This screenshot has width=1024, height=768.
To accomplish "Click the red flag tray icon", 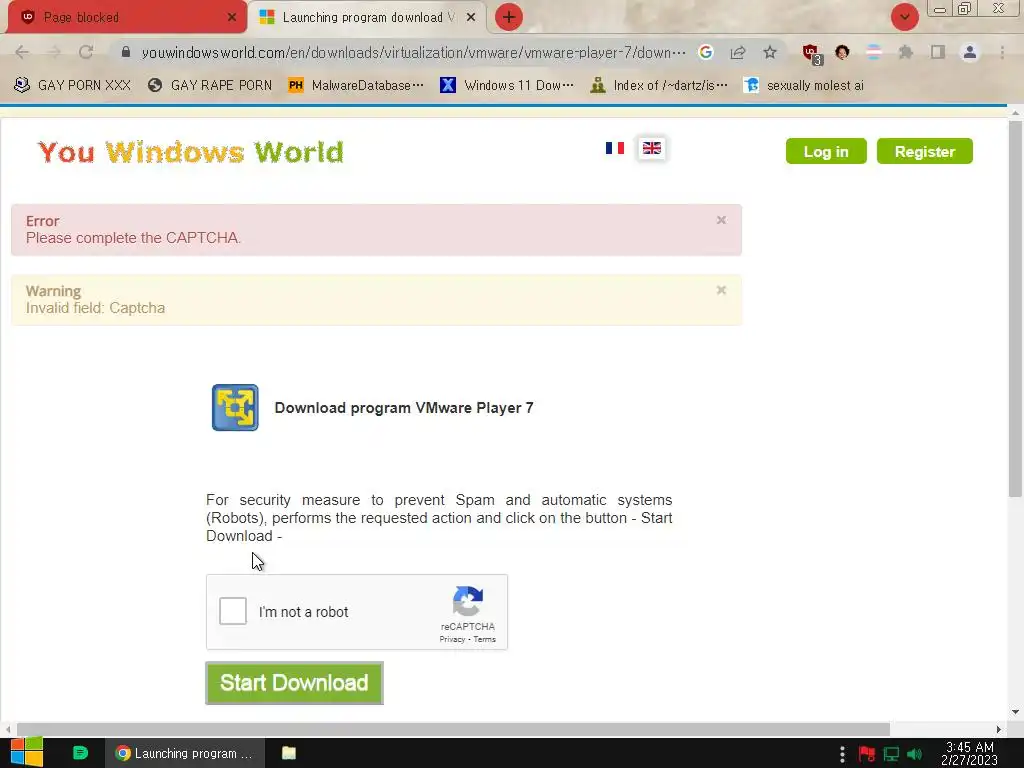I will point(867,754).
